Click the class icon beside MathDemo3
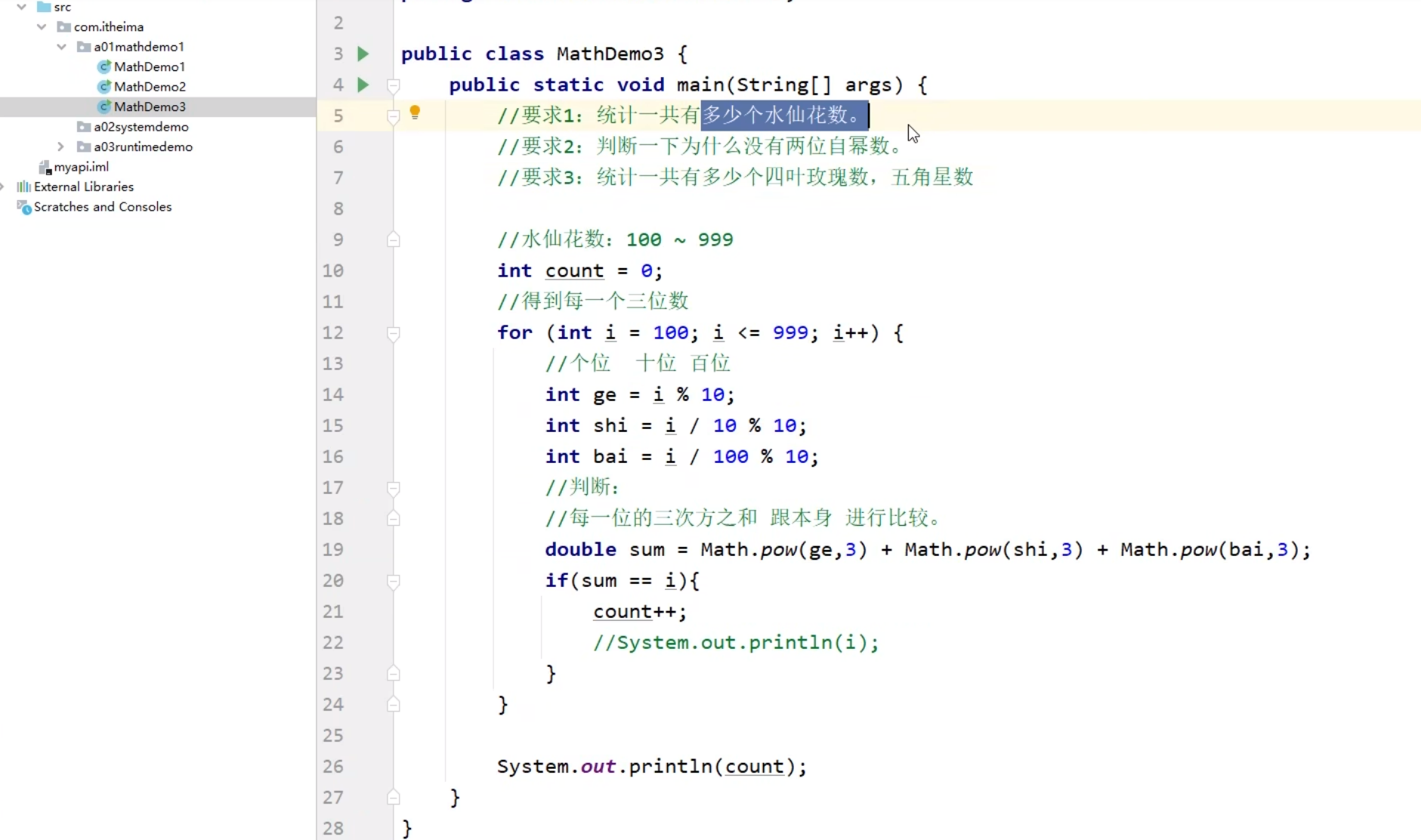This screenshot has height=840, width=1421. pos(103,107)
